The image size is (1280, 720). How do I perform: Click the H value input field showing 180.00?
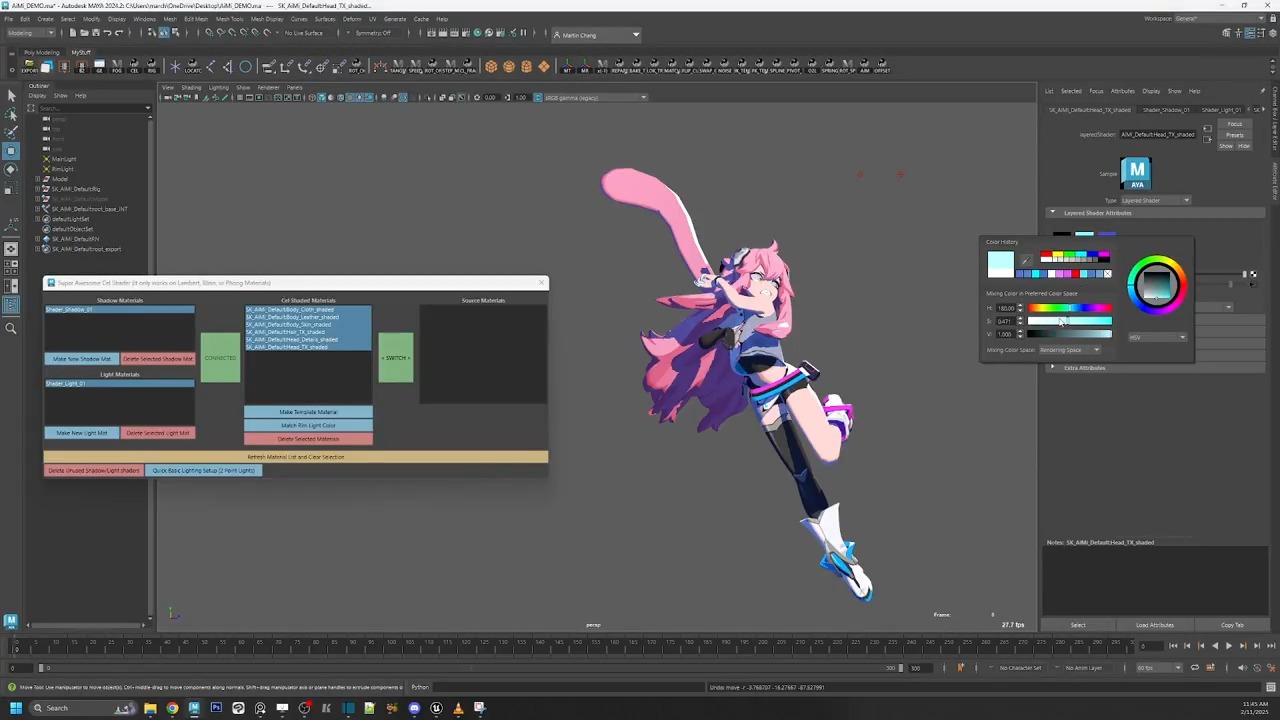click(x=1006, y=308)
